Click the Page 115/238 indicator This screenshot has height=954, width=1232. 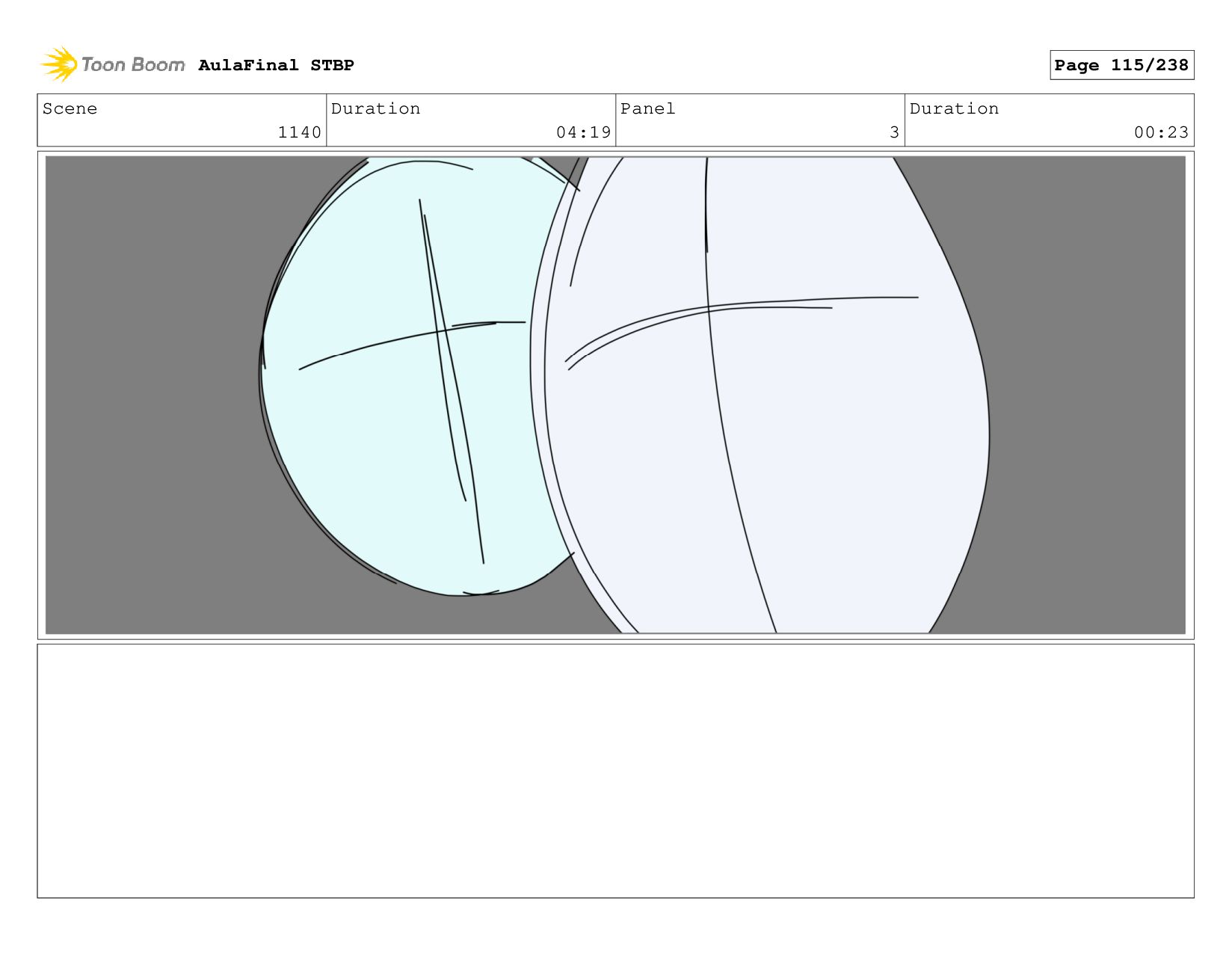click(1121, 65)
